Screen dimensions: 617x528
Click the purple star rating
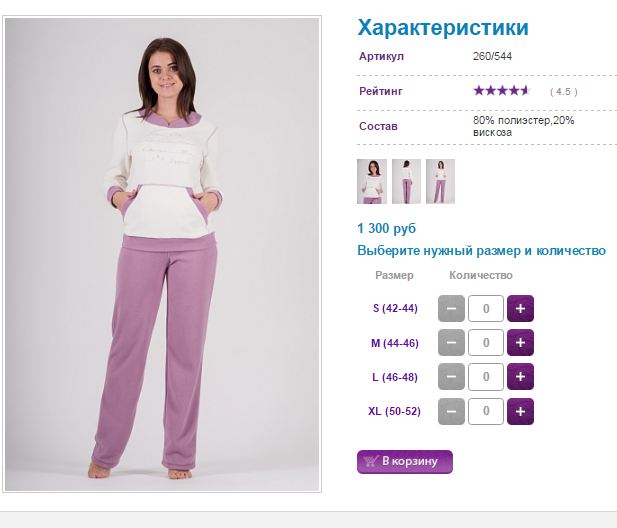pyautogui.click(x=502, y=91)
